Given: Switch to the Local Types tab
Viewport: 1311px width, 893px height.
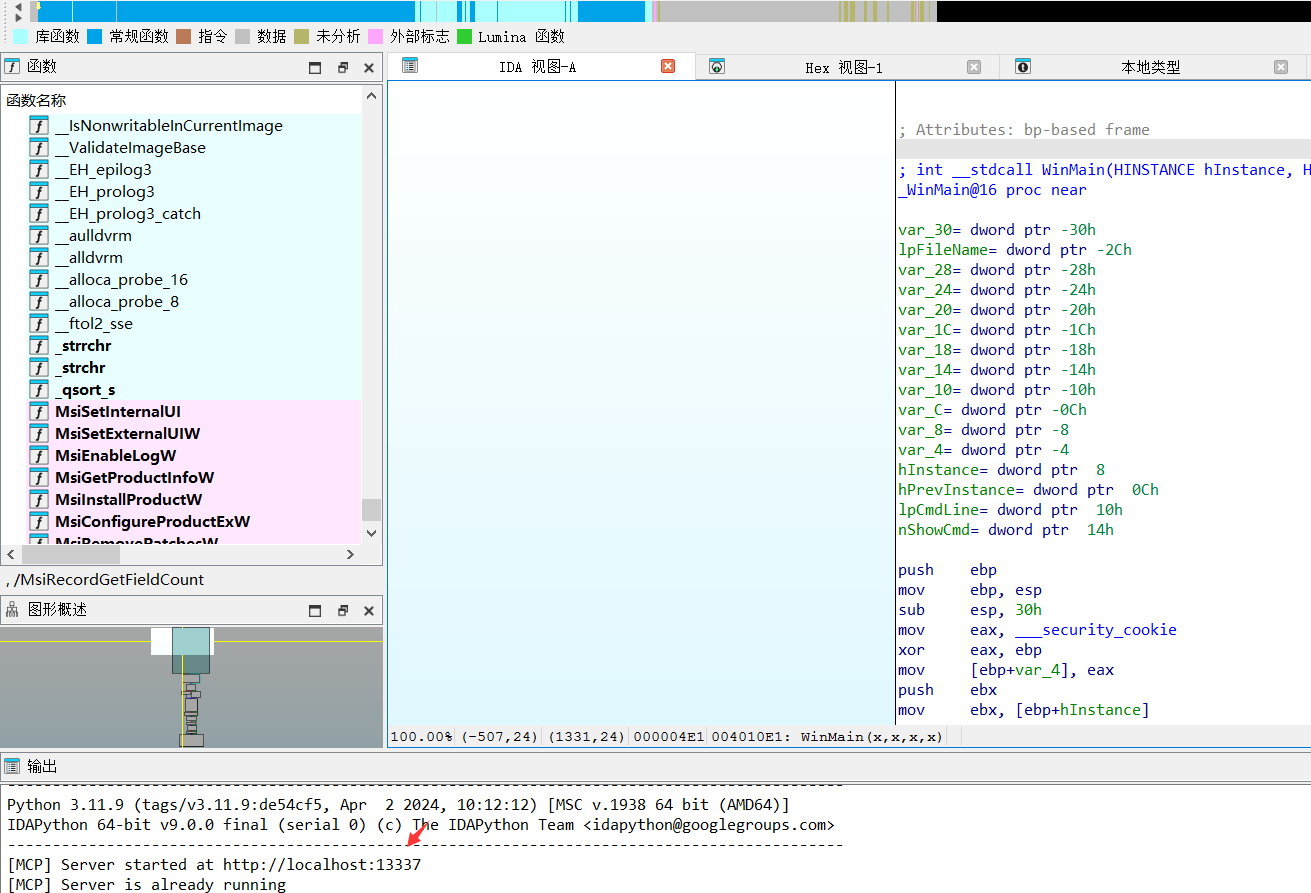Looking at the screenshot, I should point(1150,68).
